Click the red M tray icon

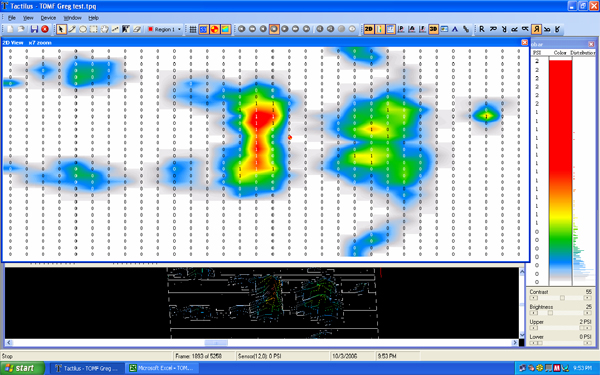pos(557,368)
